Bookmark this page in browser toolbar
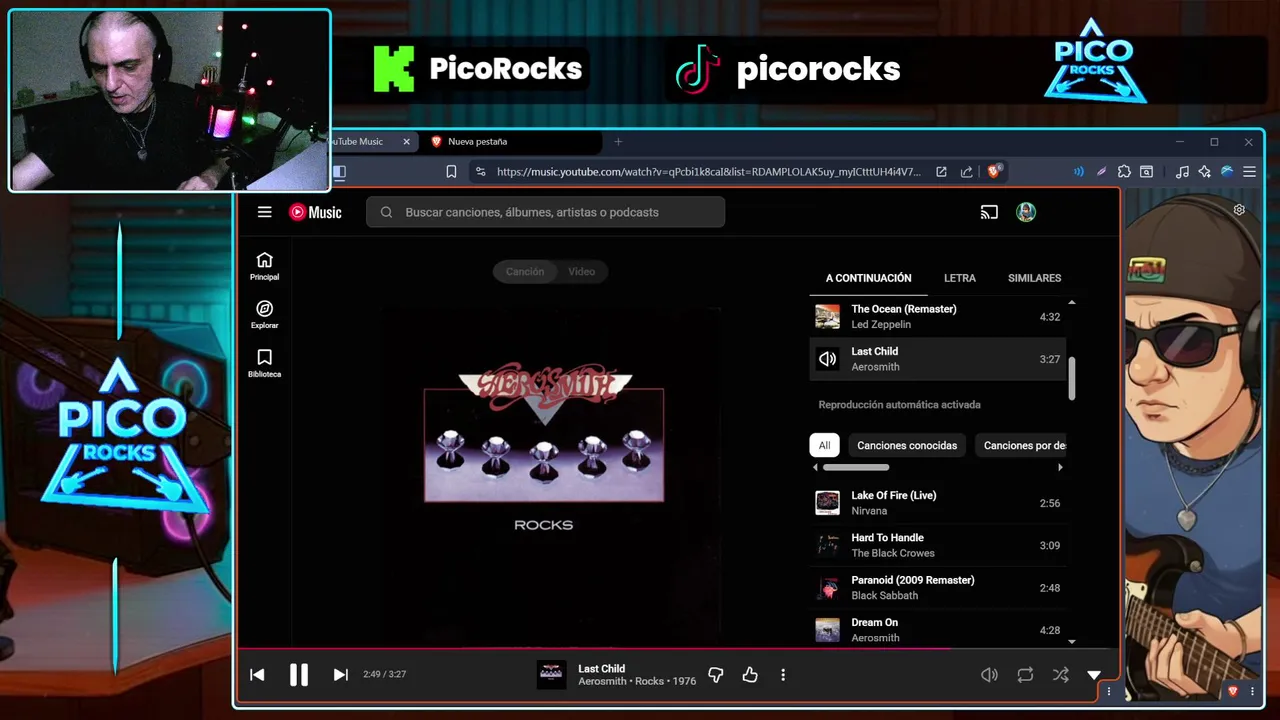The width and height of the screenshot is (1280, 720). click(x=451, y=172)
